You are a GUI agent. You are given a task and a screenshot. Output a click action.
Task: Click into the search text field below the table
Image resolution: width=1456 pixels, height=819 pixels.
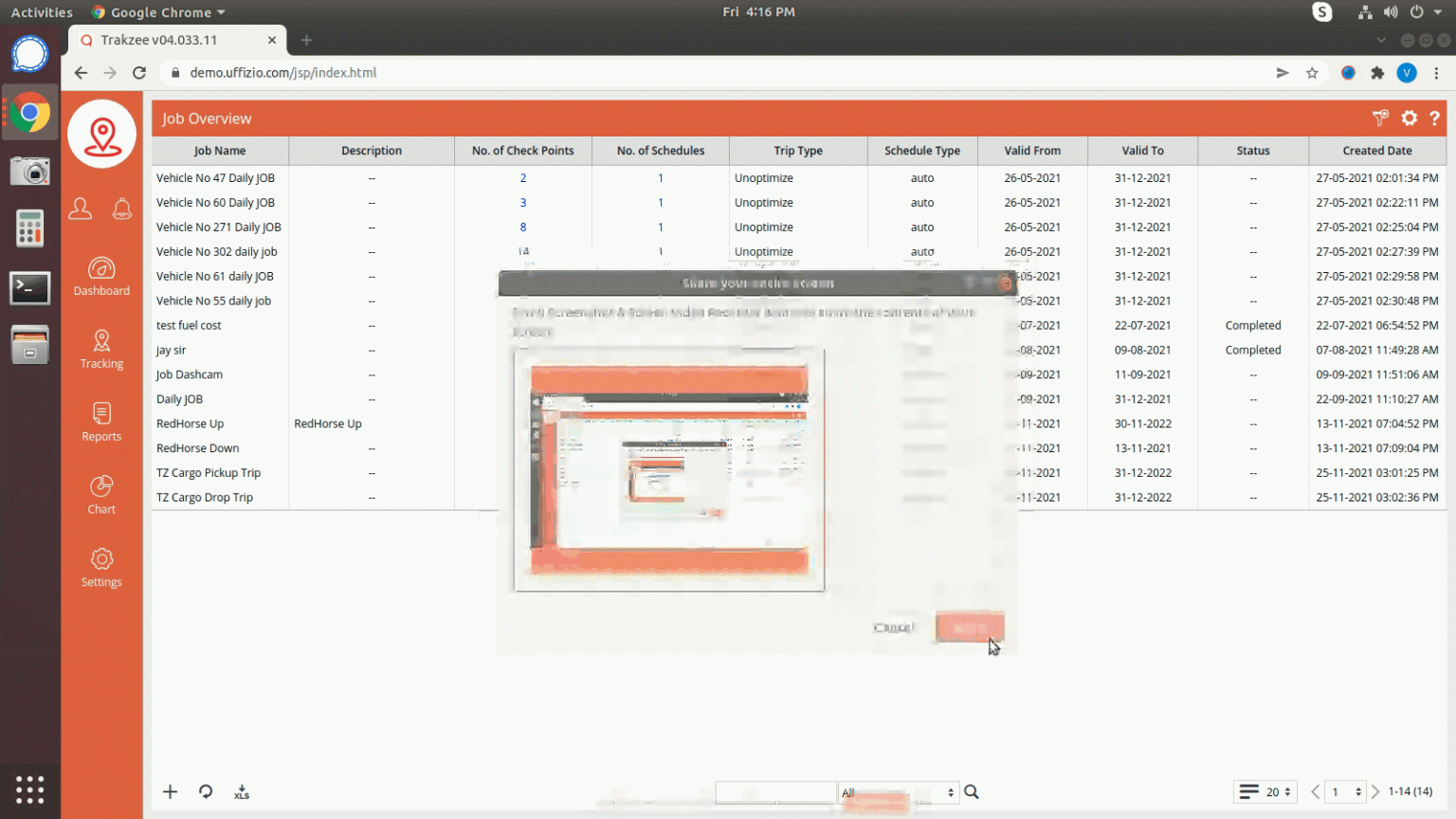pos(775,792)
